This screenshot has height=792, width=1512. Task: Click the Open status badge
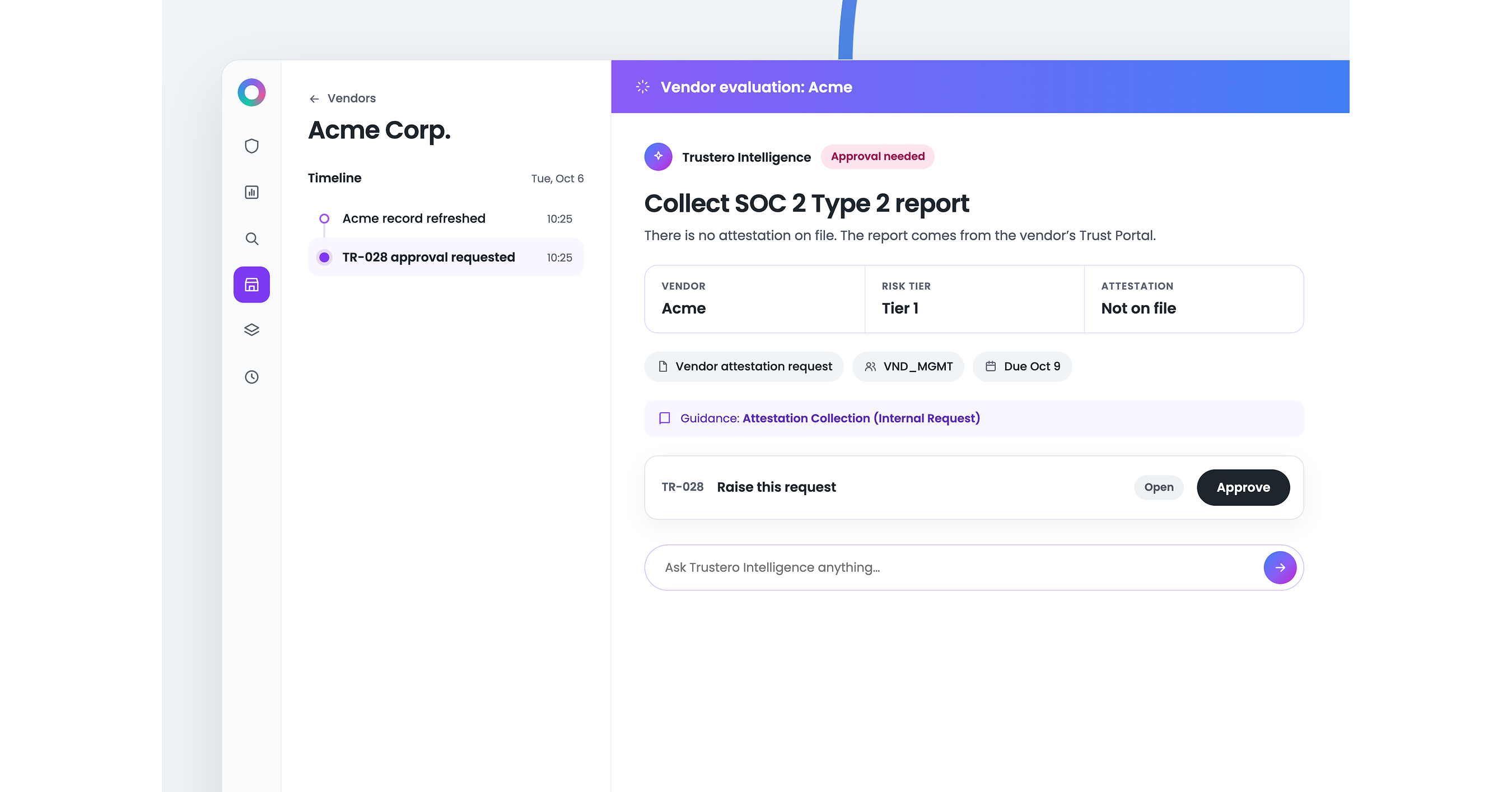(x=1159, y=487)
